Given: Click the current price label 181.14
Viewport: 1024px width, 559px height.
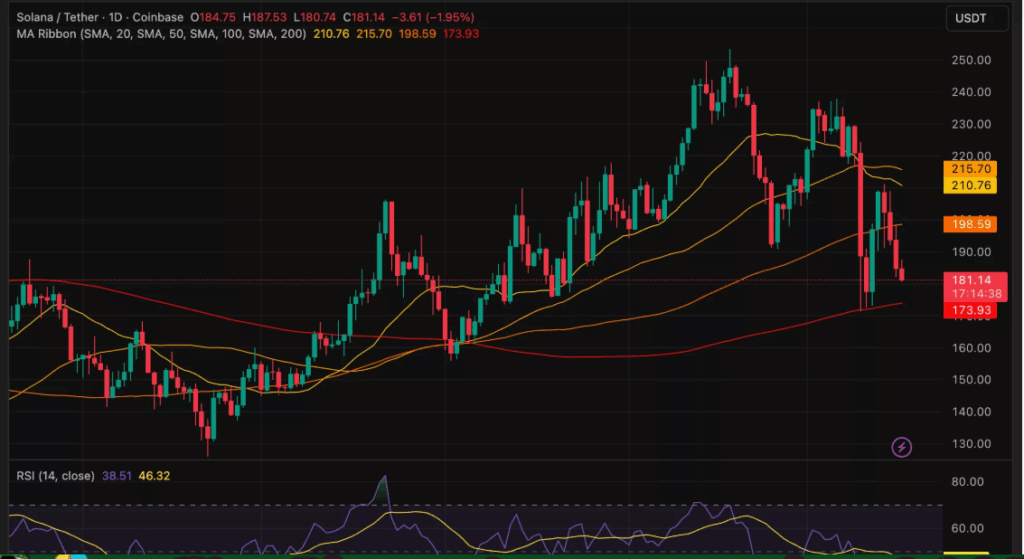Looking at the screenshot, I should tap(968, 281).
